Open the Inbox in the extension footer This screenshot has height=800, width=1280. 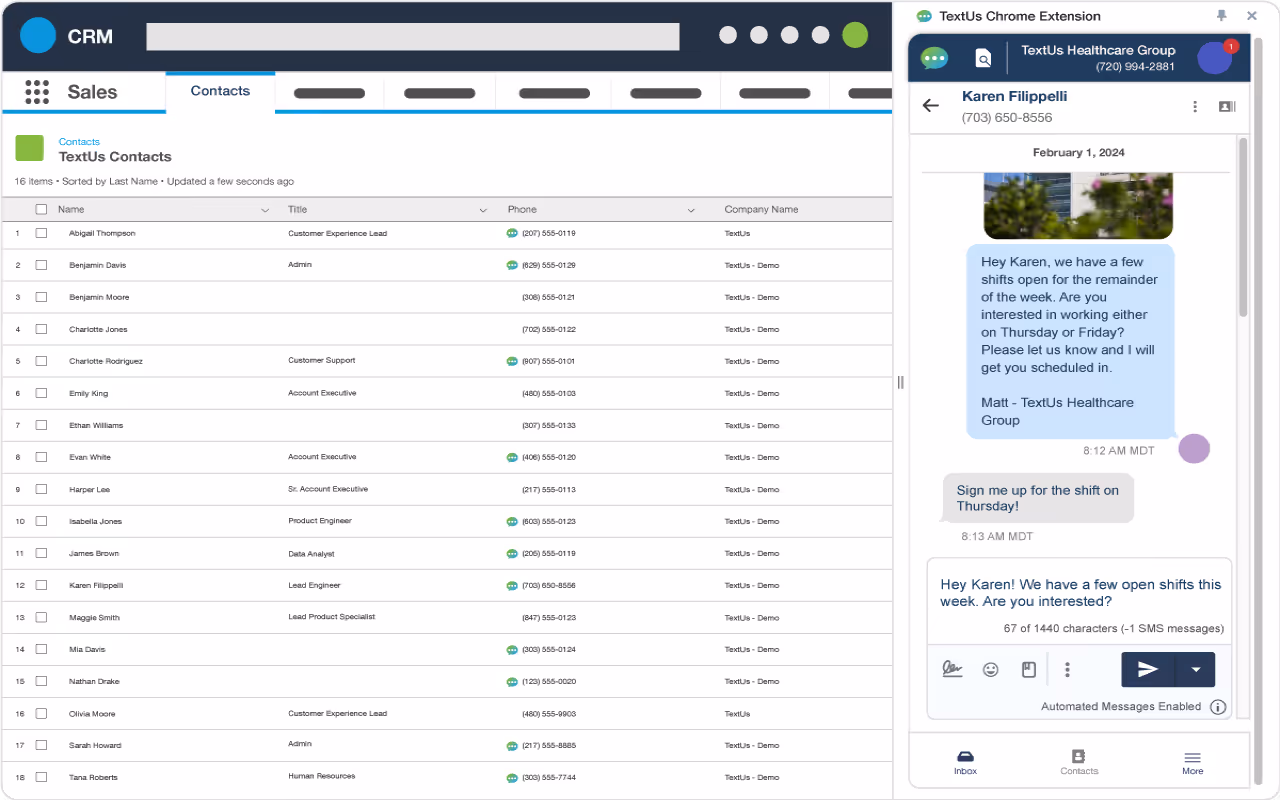[965, 760]
